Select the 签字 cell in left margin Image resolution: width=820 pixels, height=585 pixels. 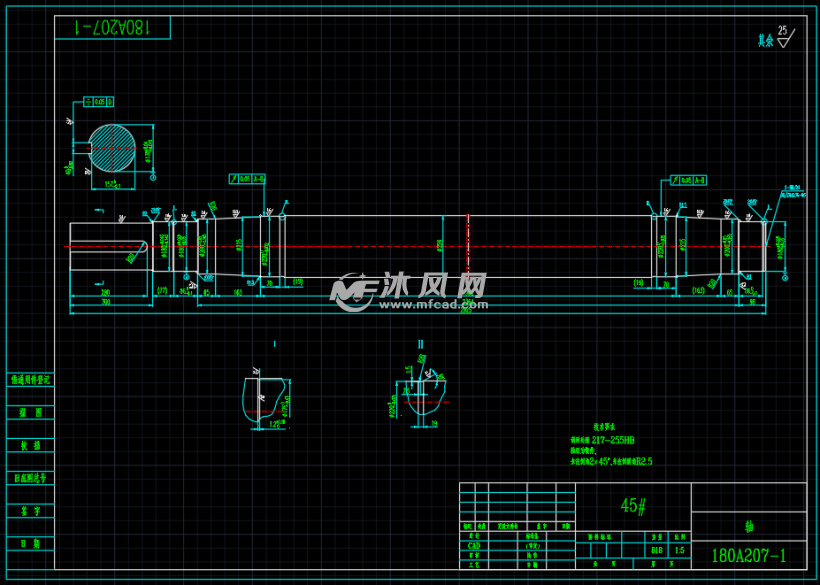pos(30,510)
